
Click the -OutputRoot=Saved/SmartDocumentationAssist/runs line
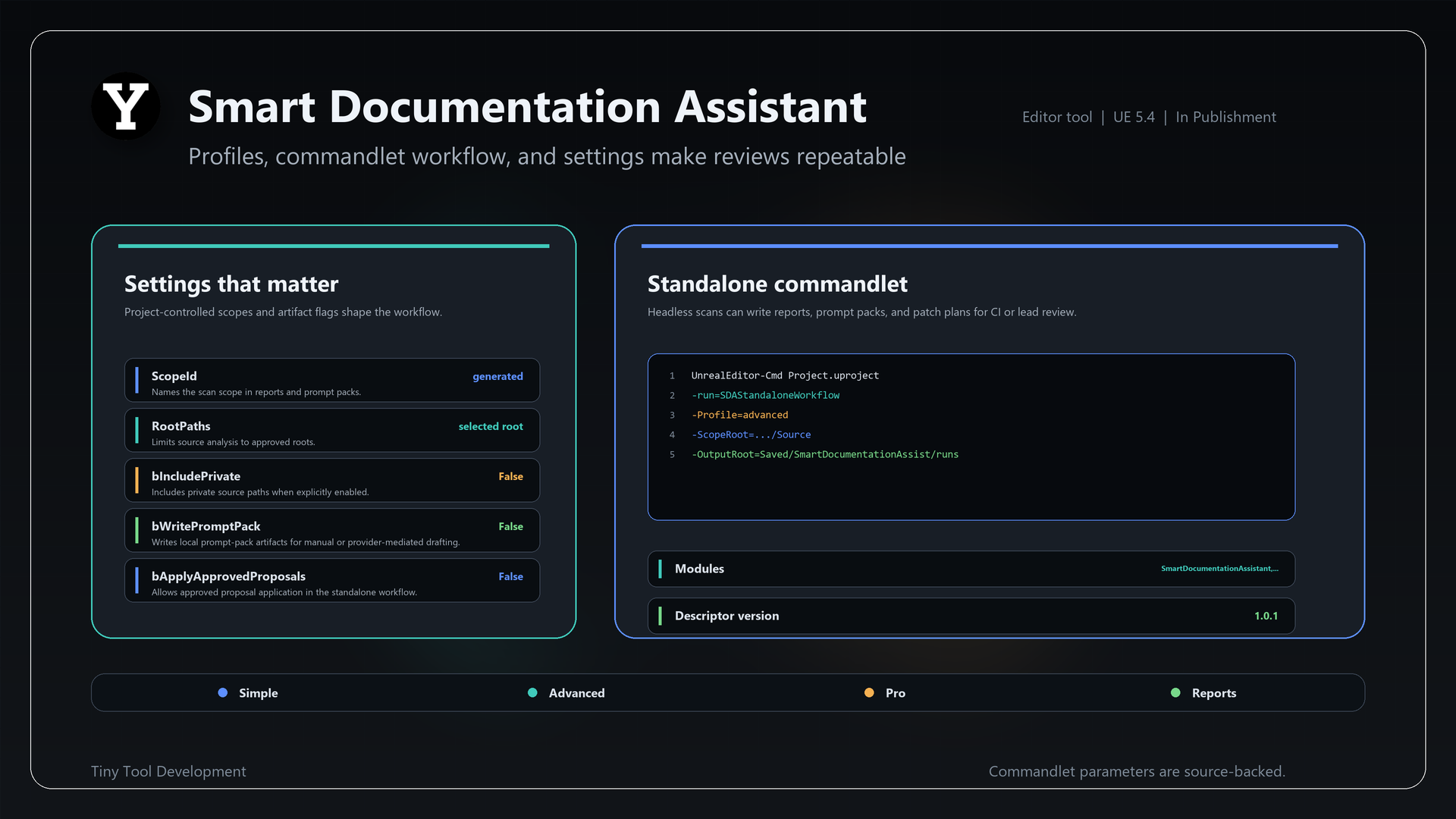[x=824, y=454]
